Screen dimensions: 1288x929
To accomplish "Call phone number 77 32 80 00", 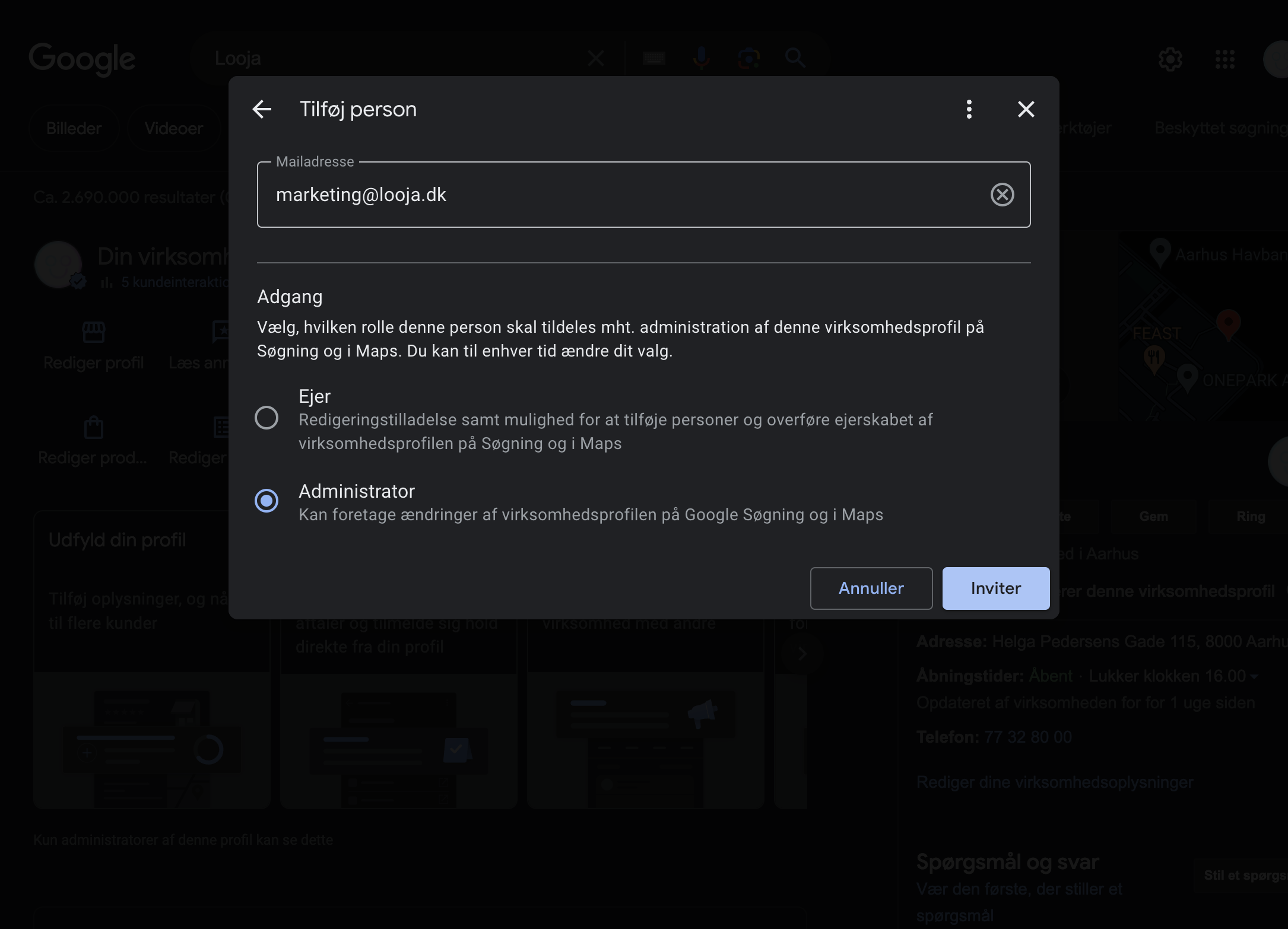I will (1028, 737).
